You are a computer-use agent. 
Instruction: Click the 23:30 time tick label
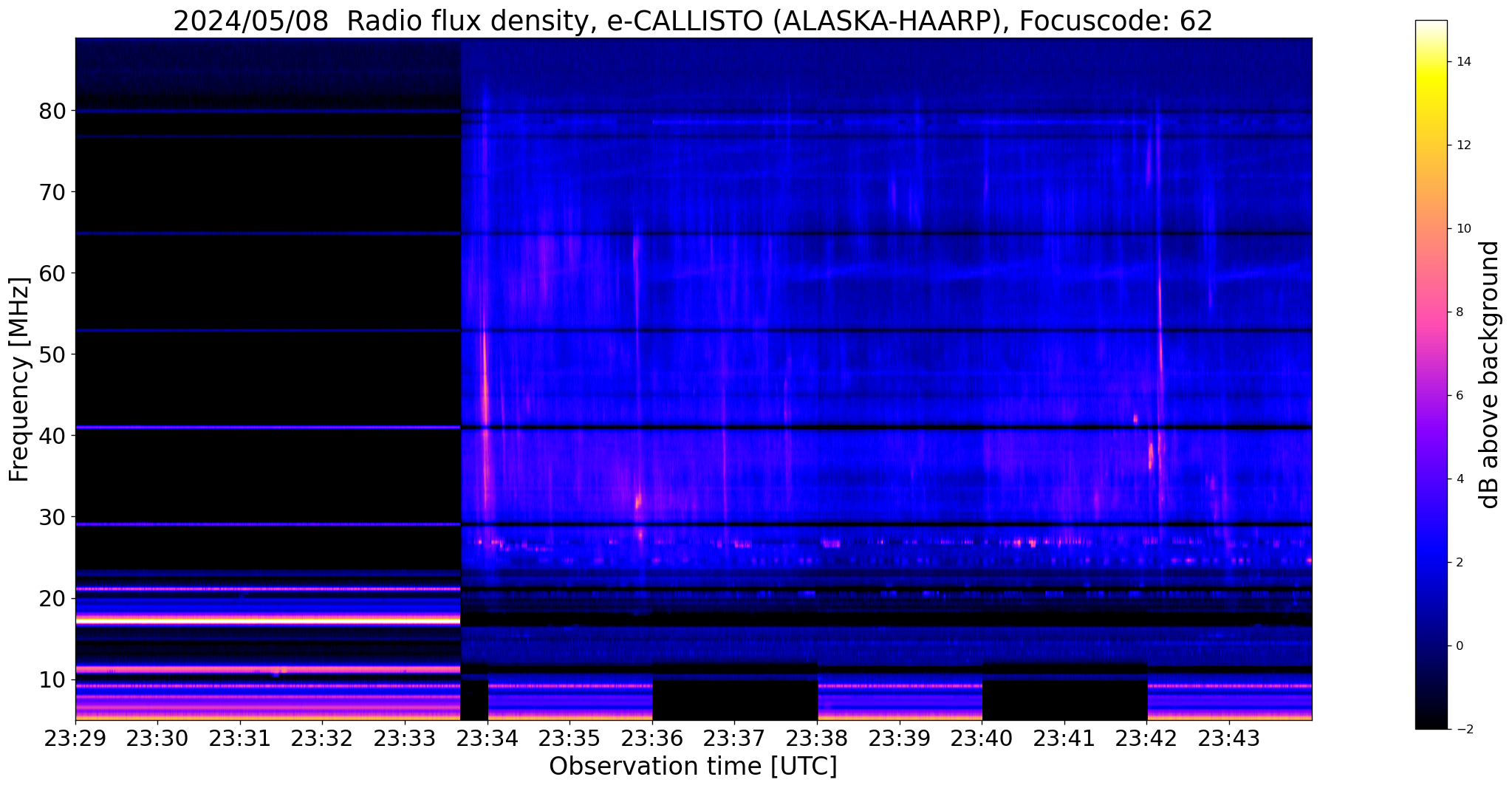click(x=157, y=739)
